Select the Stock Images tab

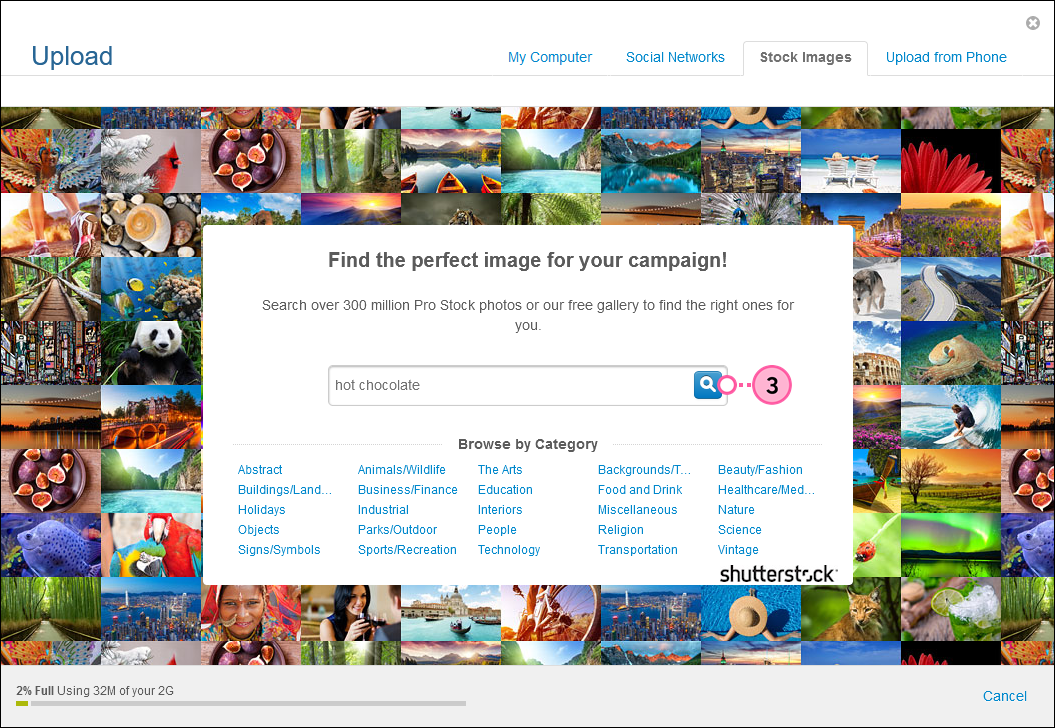coord(805,57)
